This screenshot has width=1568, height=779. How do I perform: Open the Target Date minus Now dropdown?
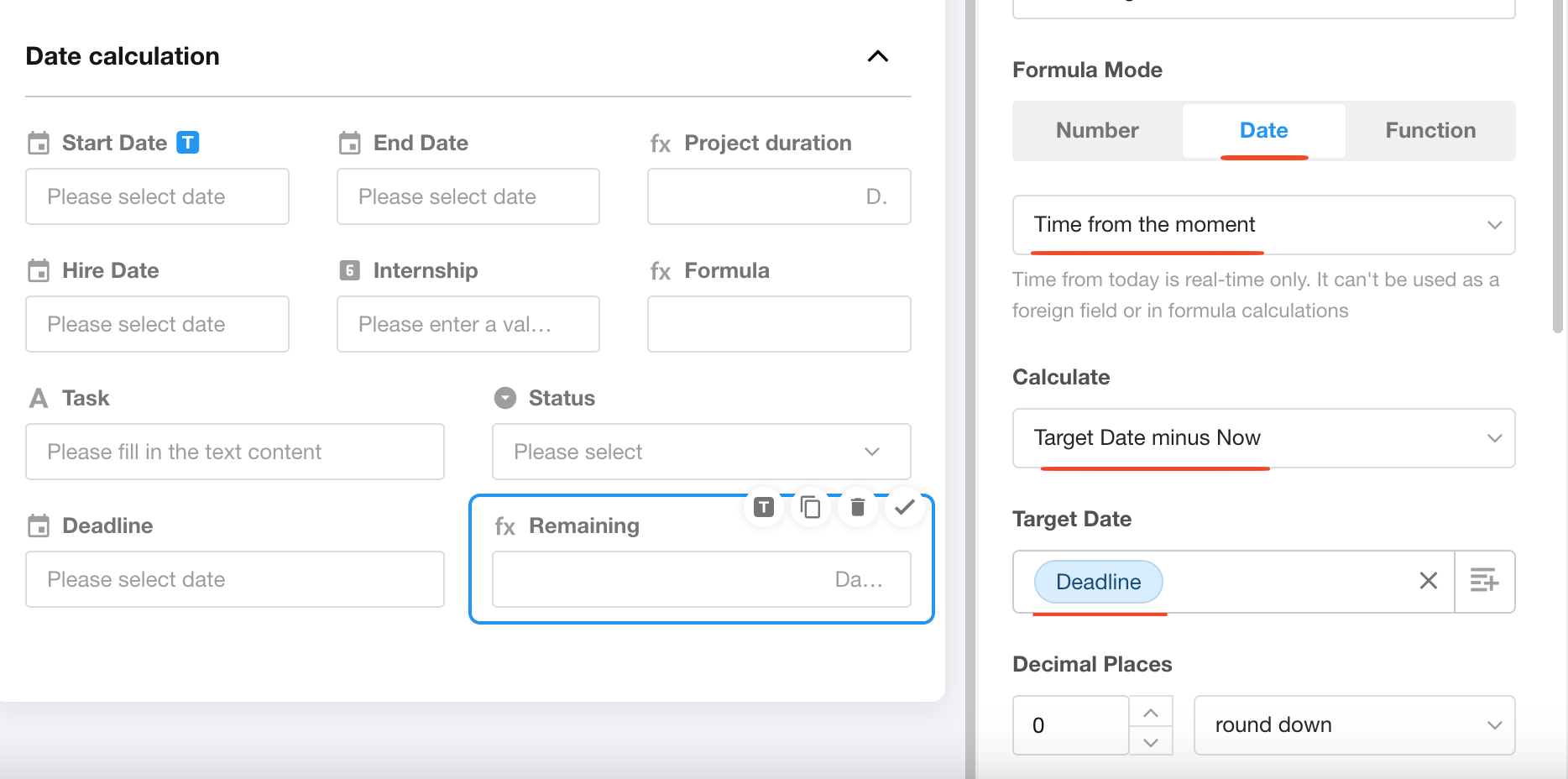point(1263,438)
